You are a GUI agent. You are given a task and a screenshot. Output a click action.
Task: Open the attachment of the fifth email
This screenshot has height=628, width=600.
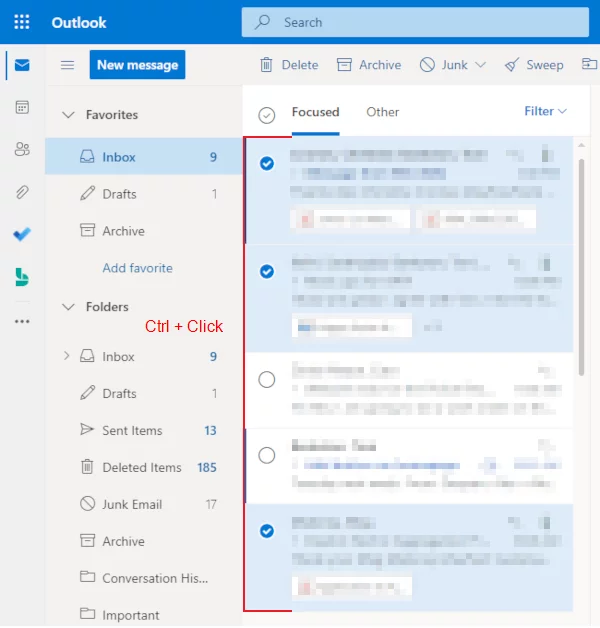coord(352,588)
